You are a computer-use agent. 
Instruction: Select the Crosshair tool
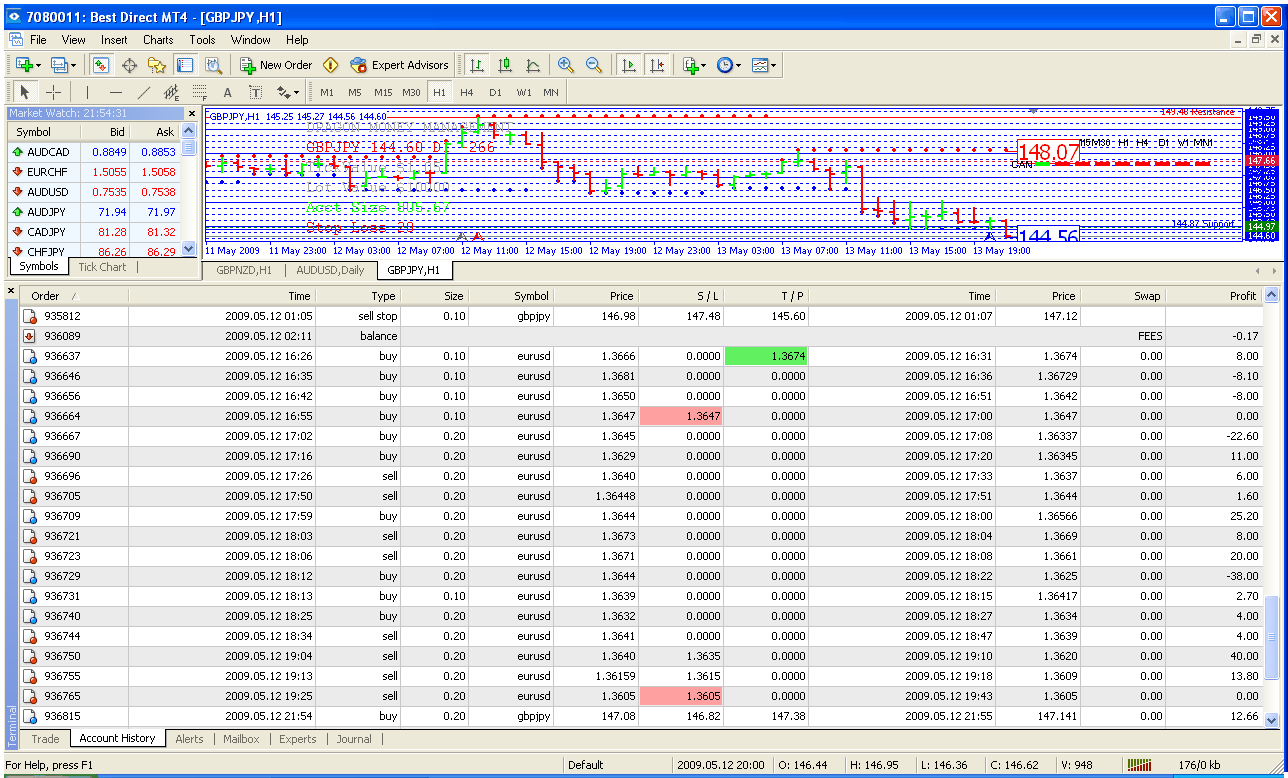pos(52,92)
